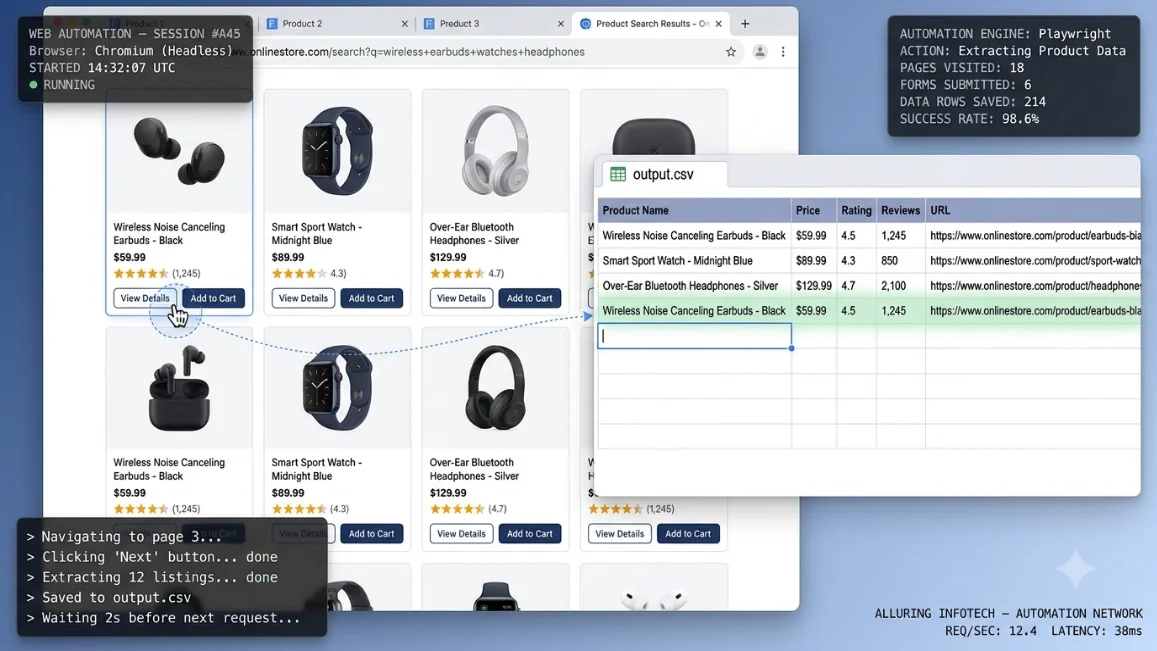Click the 4.3 rating cell in CSV
The width and height of the screenshot is (1157, 651).
[857, 261]
